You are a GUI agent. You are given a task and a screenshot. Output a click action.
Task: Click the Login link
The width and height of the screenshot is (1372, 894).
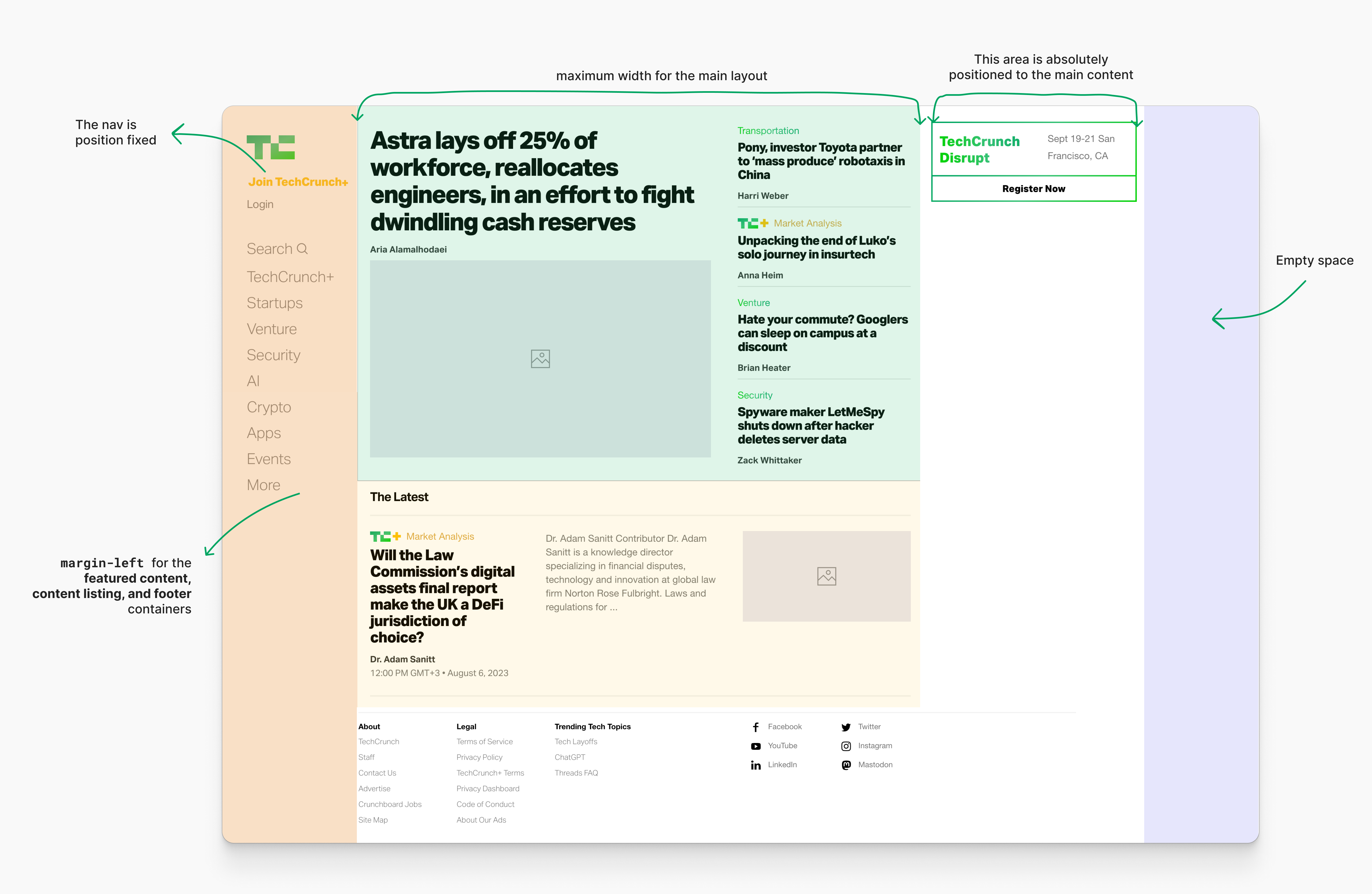(260, 204)
